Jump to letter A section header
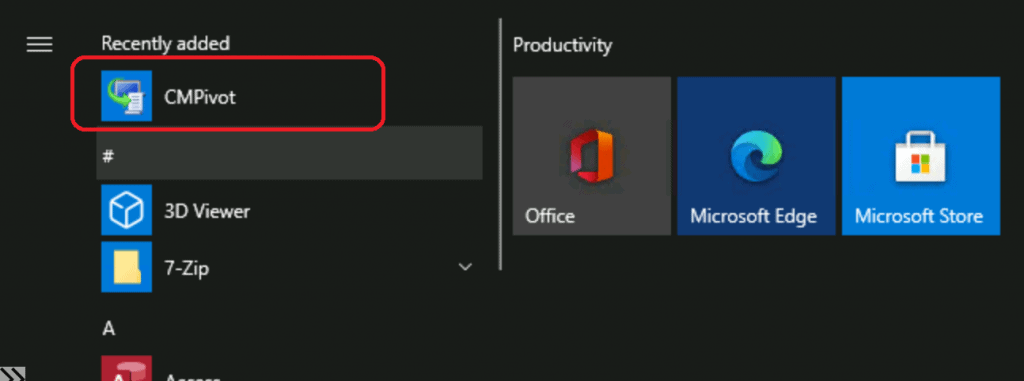1024x381 pixels. (x=109, y=328)
